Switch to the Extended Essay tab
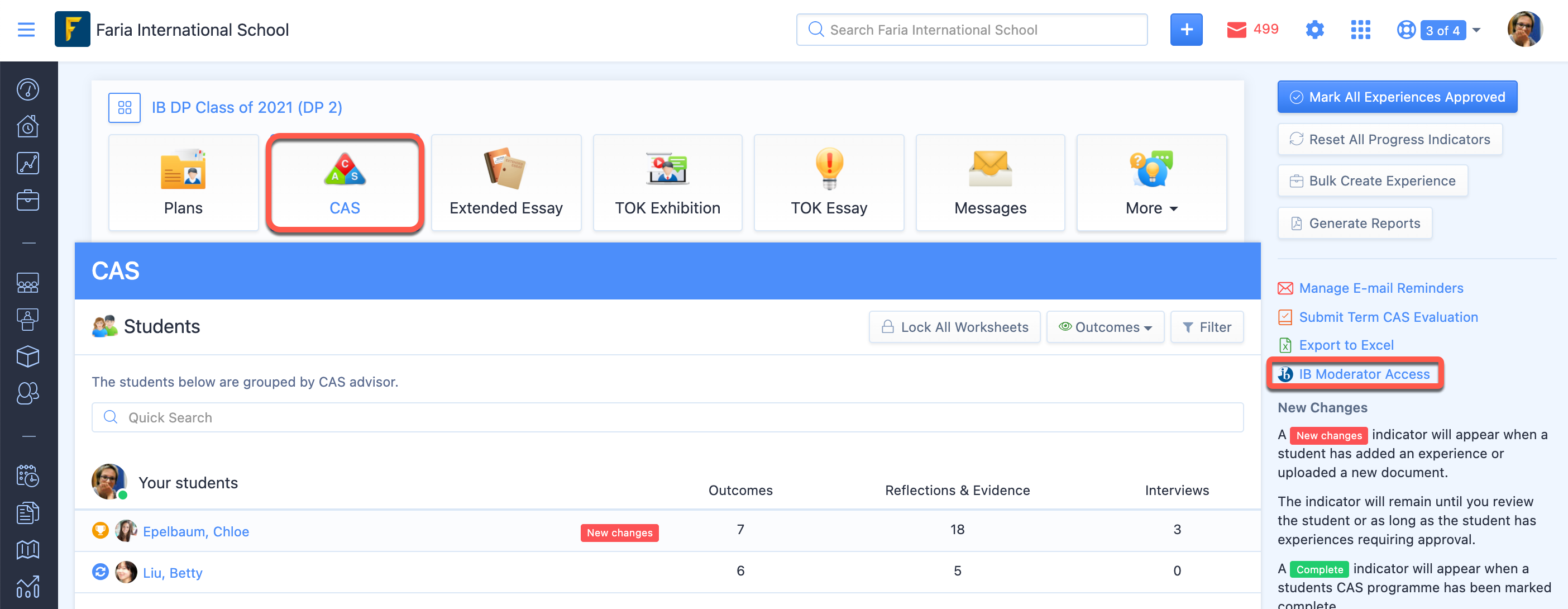Screen dimensions: 1568x609 tap(506, 182)
